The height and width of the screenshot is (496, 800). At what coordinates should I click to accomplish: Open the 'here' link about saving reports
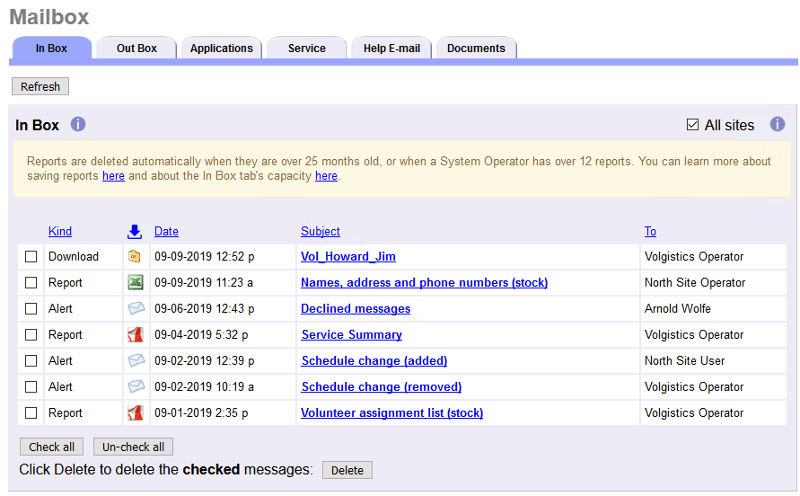[x=113, y=176]
